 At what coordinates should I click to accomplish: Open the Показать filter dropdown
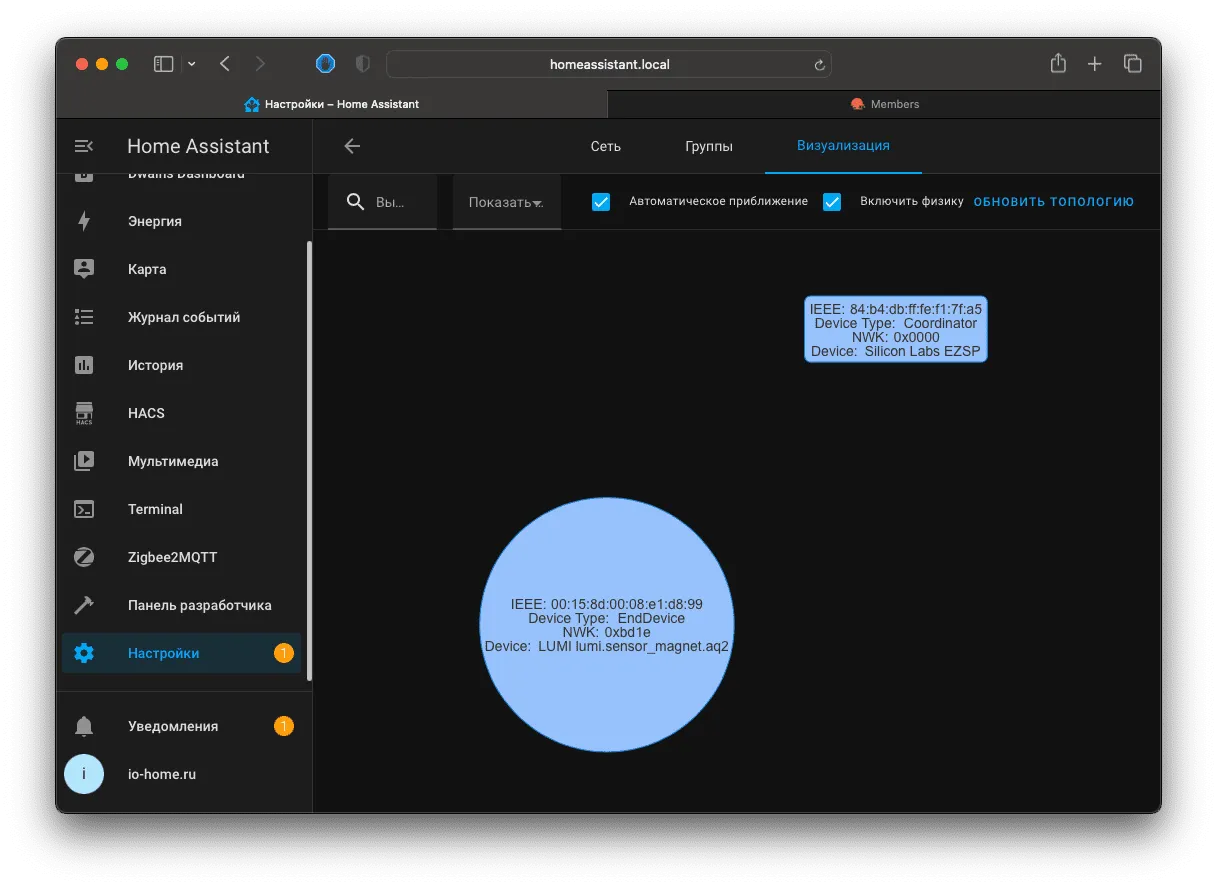coord(507,202)
